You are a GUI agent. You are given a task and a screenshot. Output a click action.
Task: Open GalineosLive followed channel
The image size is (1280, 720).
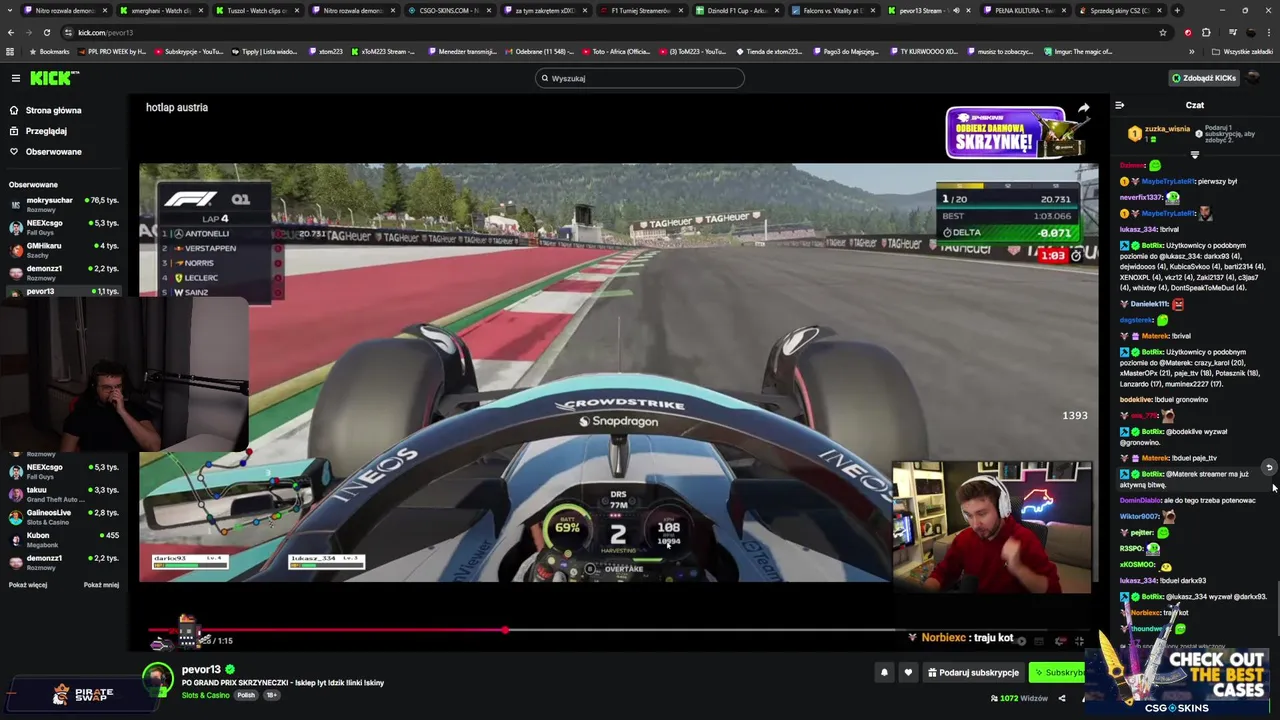[x=64, y=516]
